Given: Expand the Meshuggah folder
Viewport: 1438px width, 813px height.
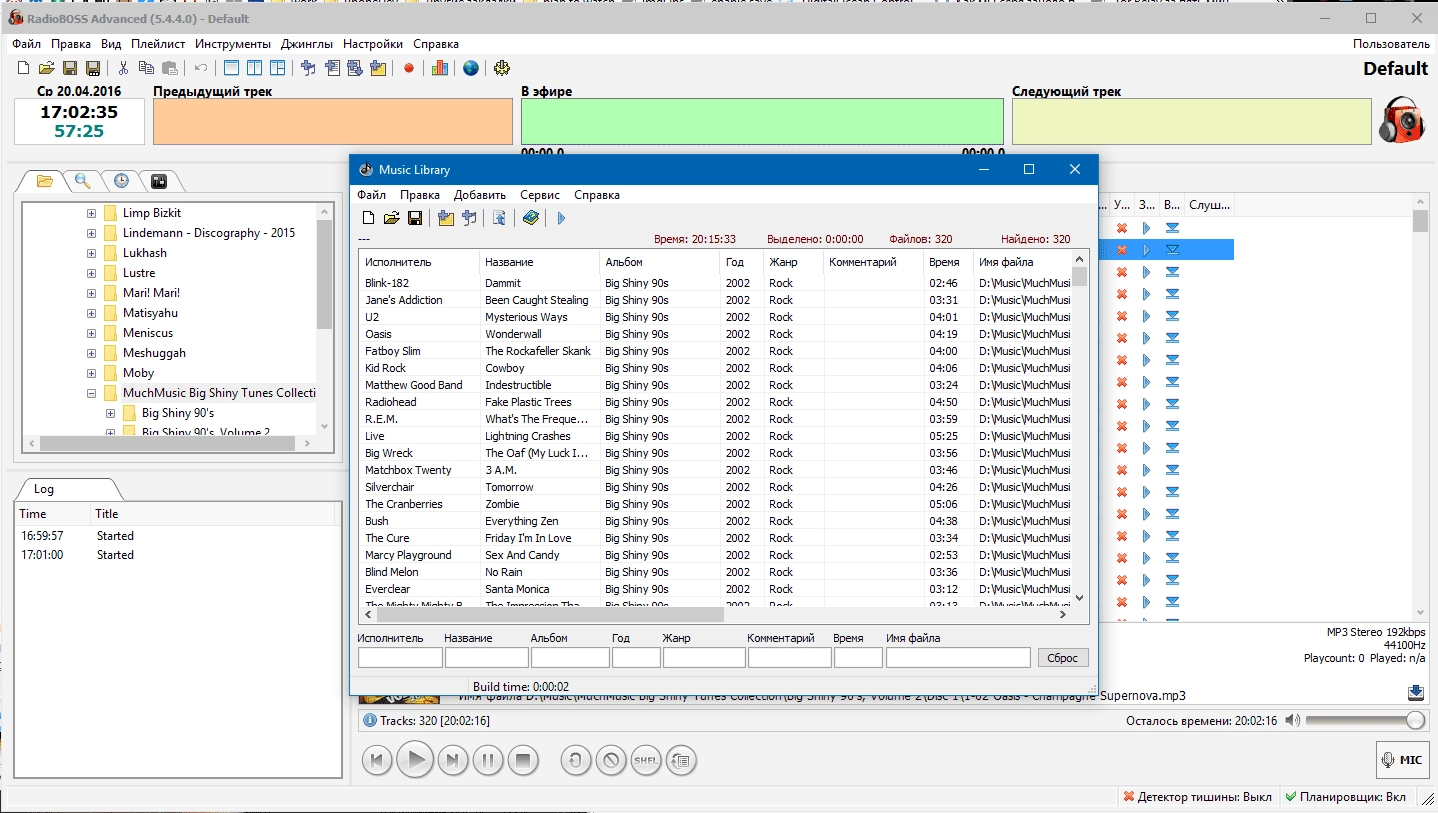Looking at the screenshot, I should point(91,353).
